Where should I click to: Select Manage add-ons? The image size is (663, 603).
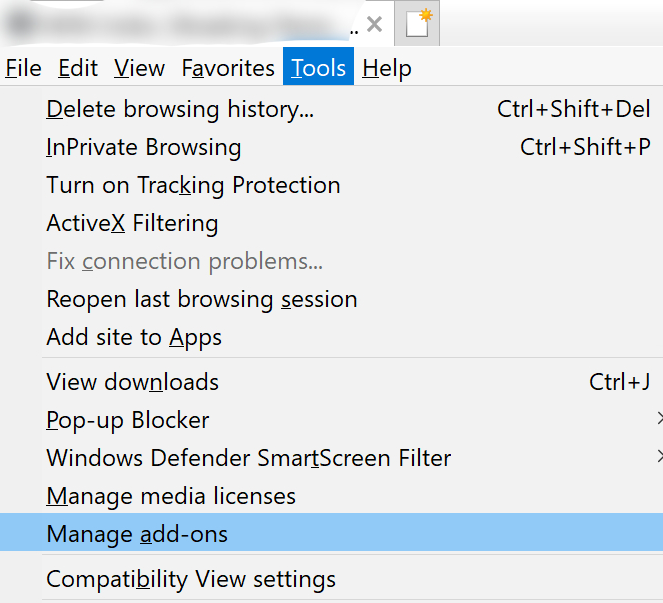point(137,534)
